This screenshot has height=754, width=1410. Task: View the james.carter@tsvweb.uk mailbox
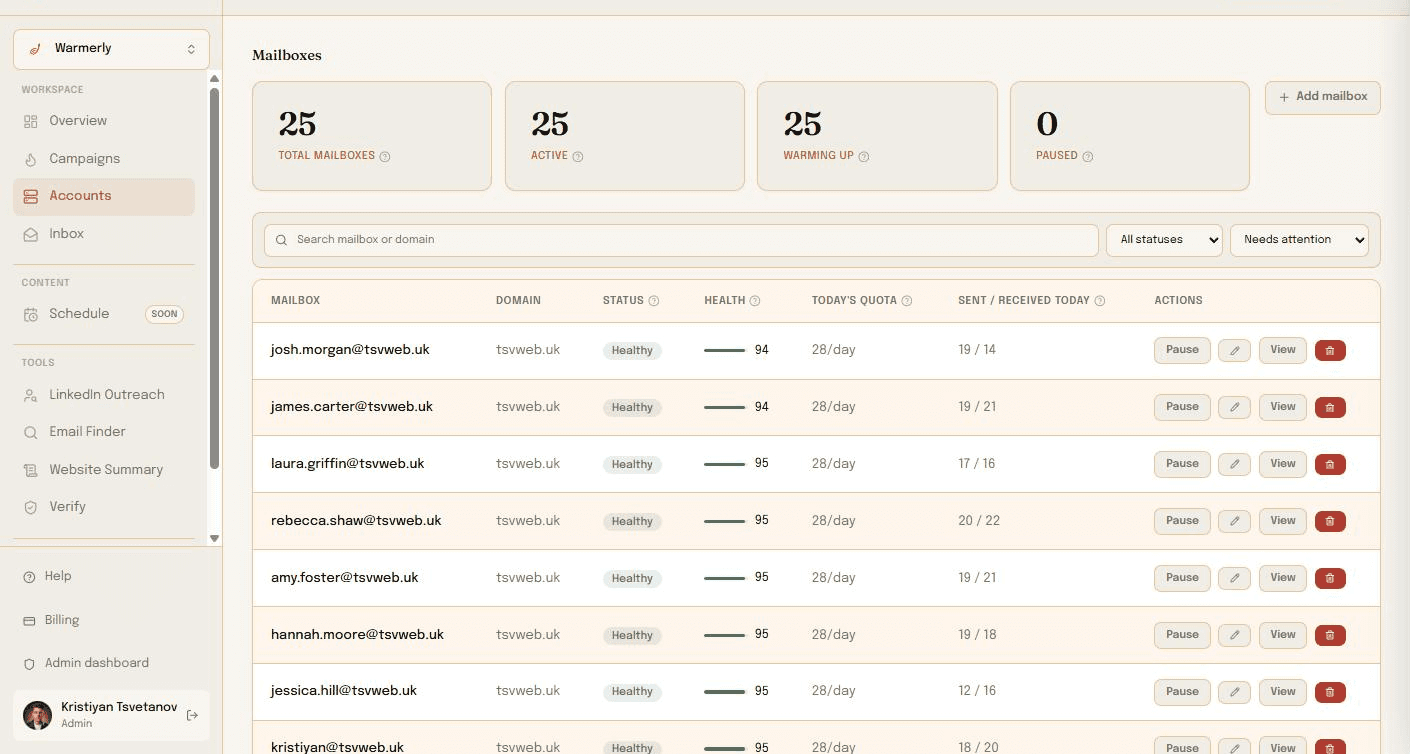(x=1282, y=407)
